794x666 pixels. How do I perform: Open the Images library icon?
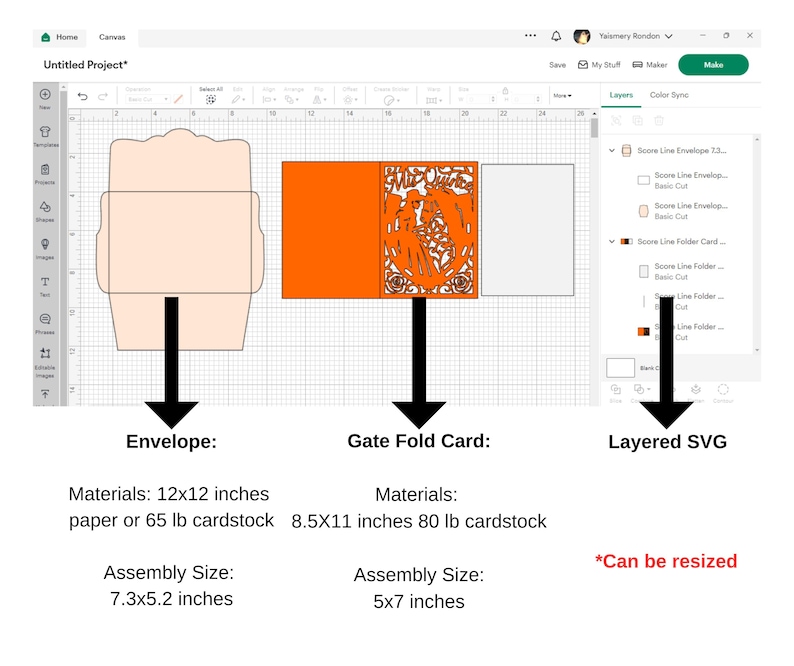tap(45, 248)
